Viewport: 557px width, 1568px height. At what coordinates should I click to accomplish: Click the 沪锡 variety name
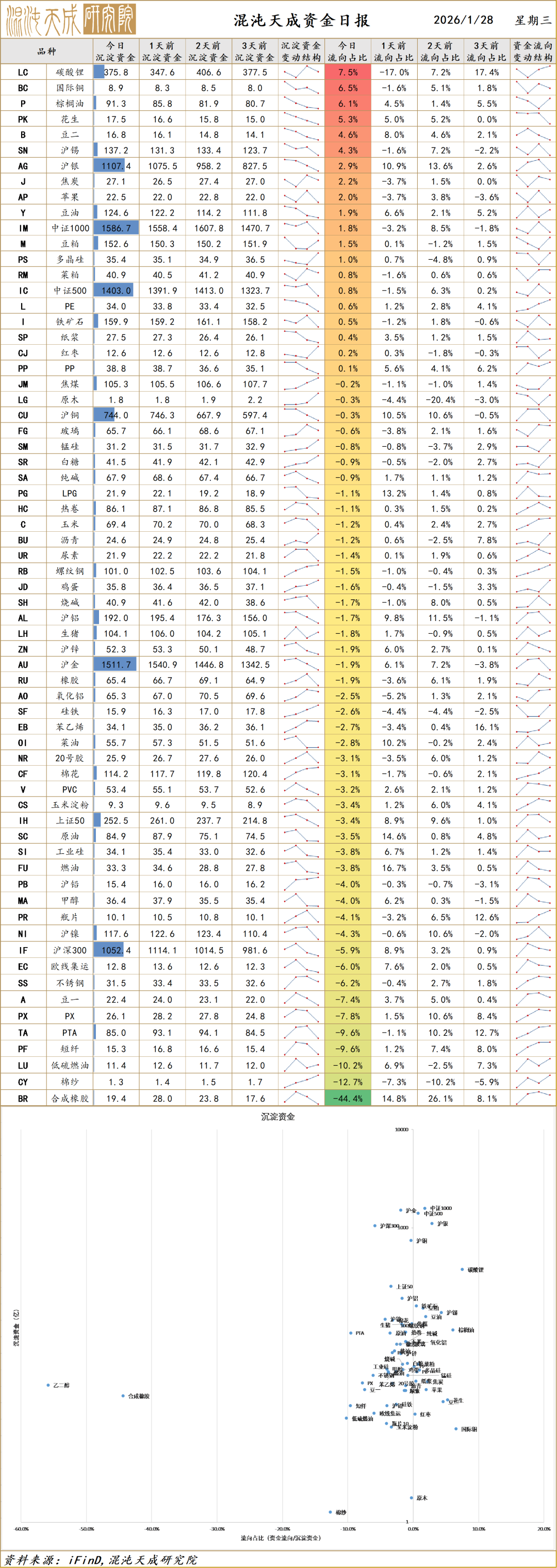pos(70,150)
